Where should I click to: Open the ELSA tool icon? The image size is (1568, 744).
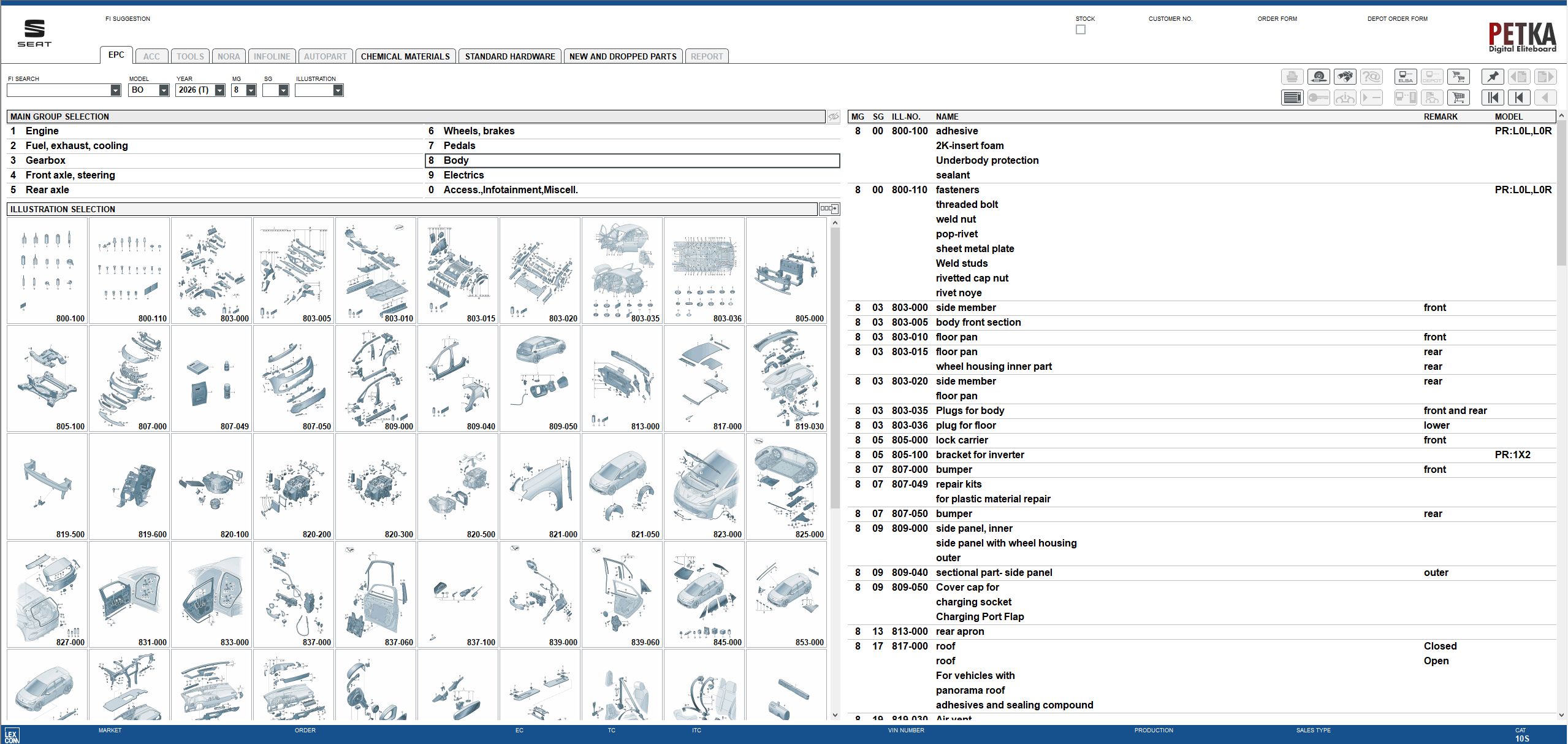1406,77
